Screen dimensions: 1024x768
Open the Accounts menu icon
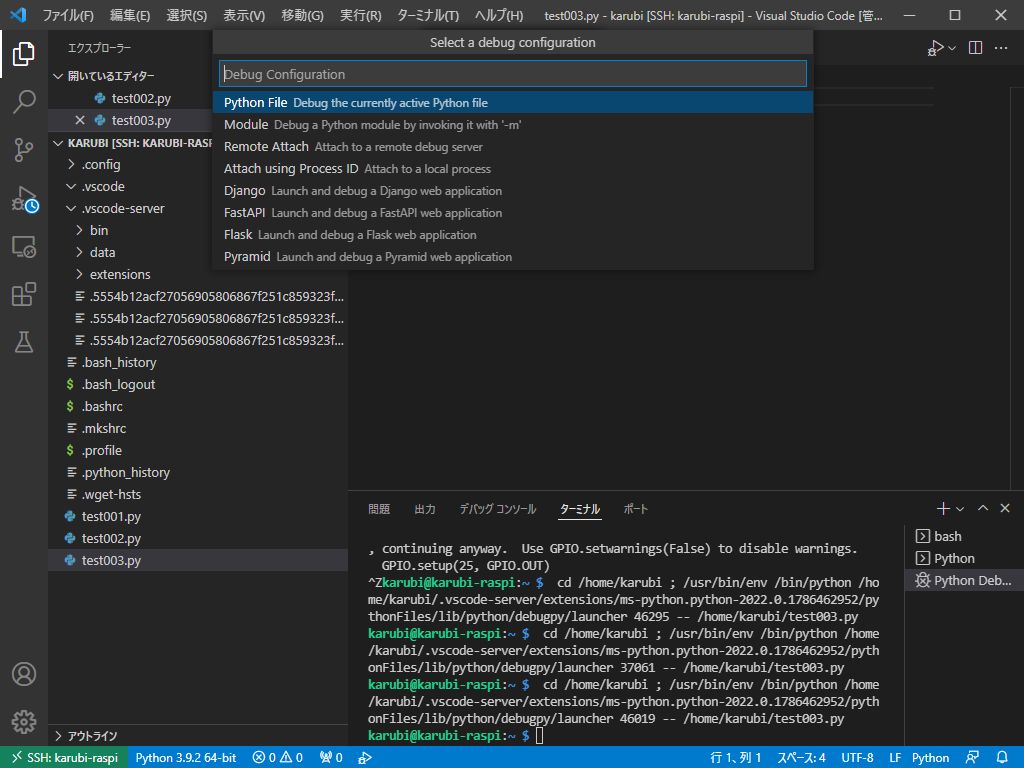click(24, 674)
